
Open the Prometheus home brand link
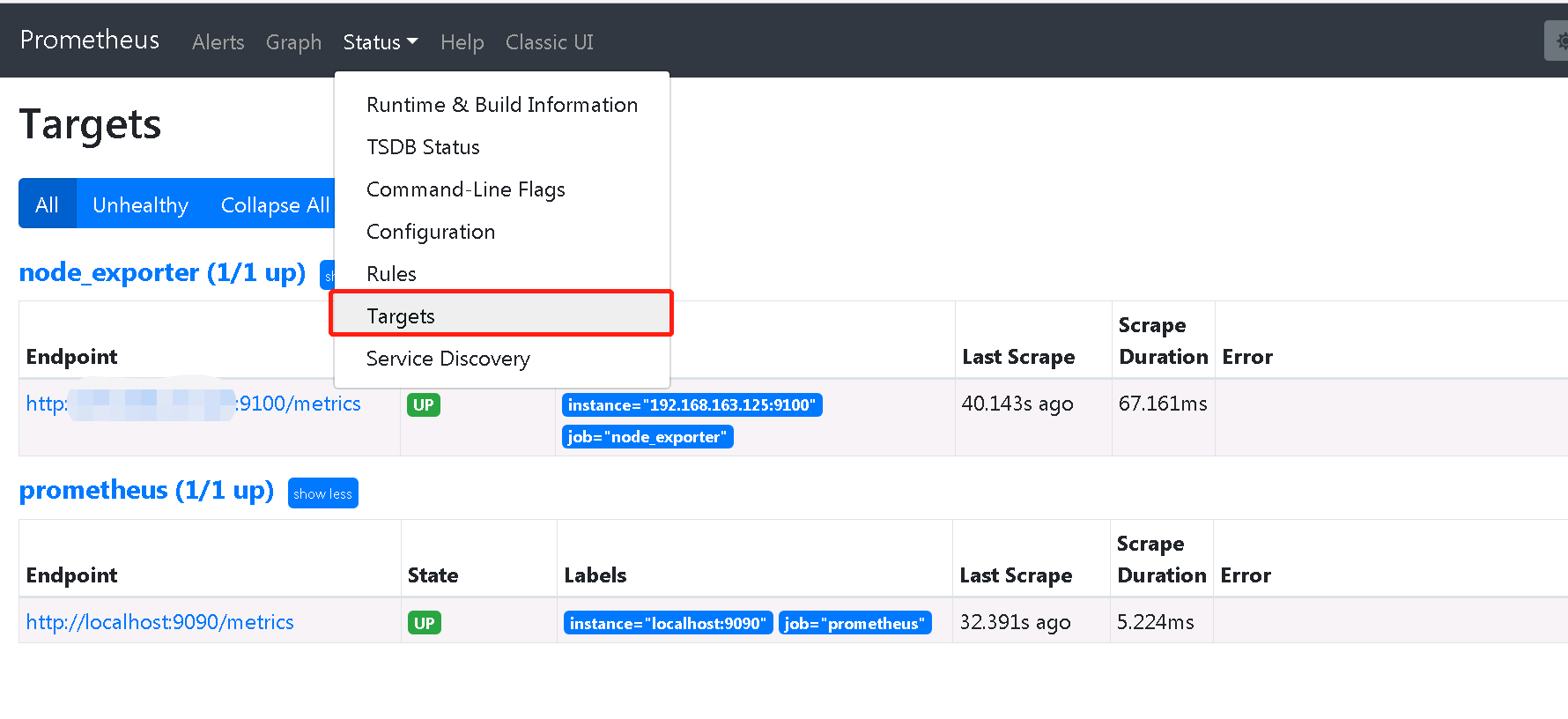coord(90,41)
